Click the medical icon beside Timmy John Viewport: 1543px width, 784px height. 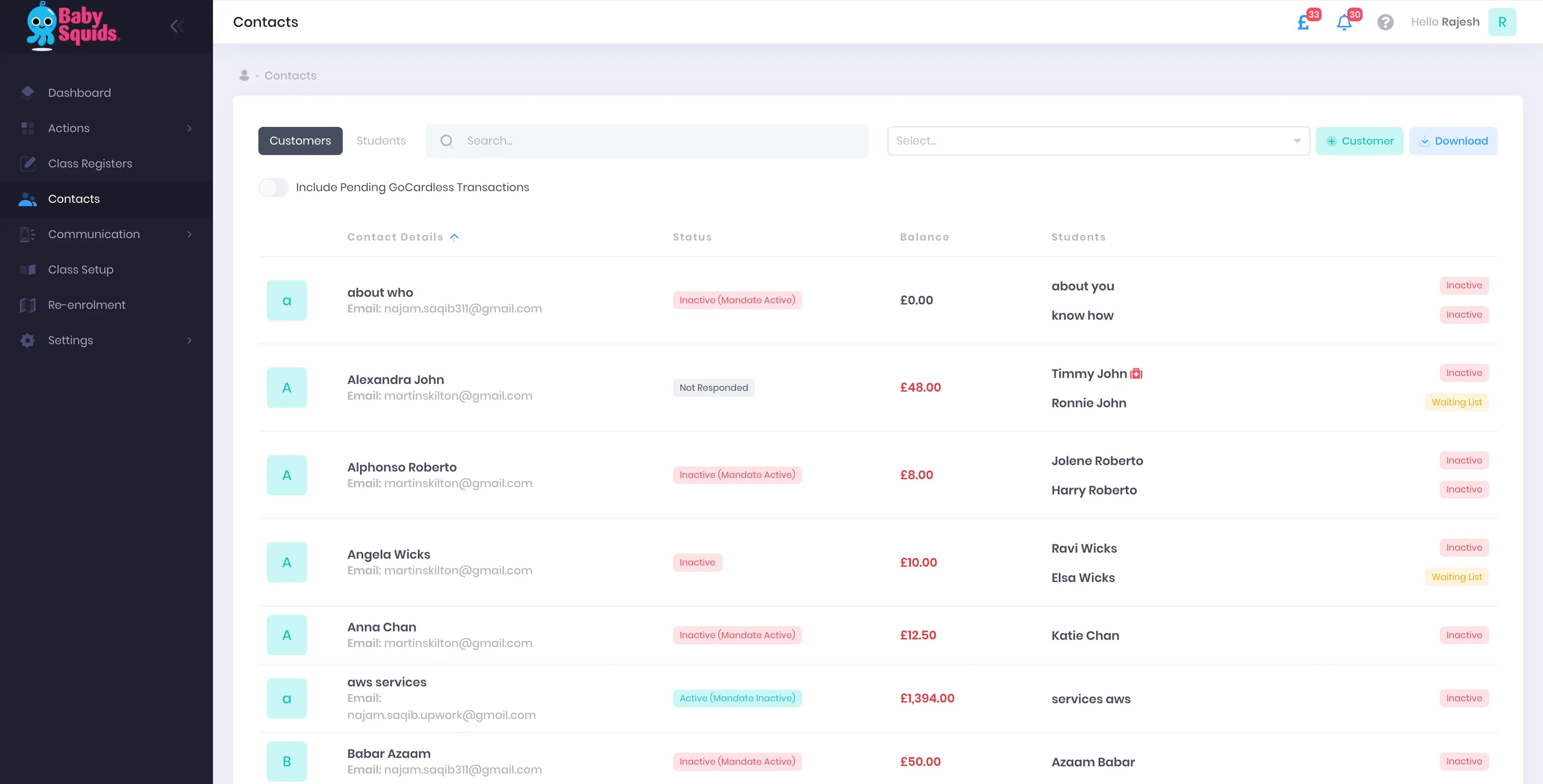point(1136,374)
